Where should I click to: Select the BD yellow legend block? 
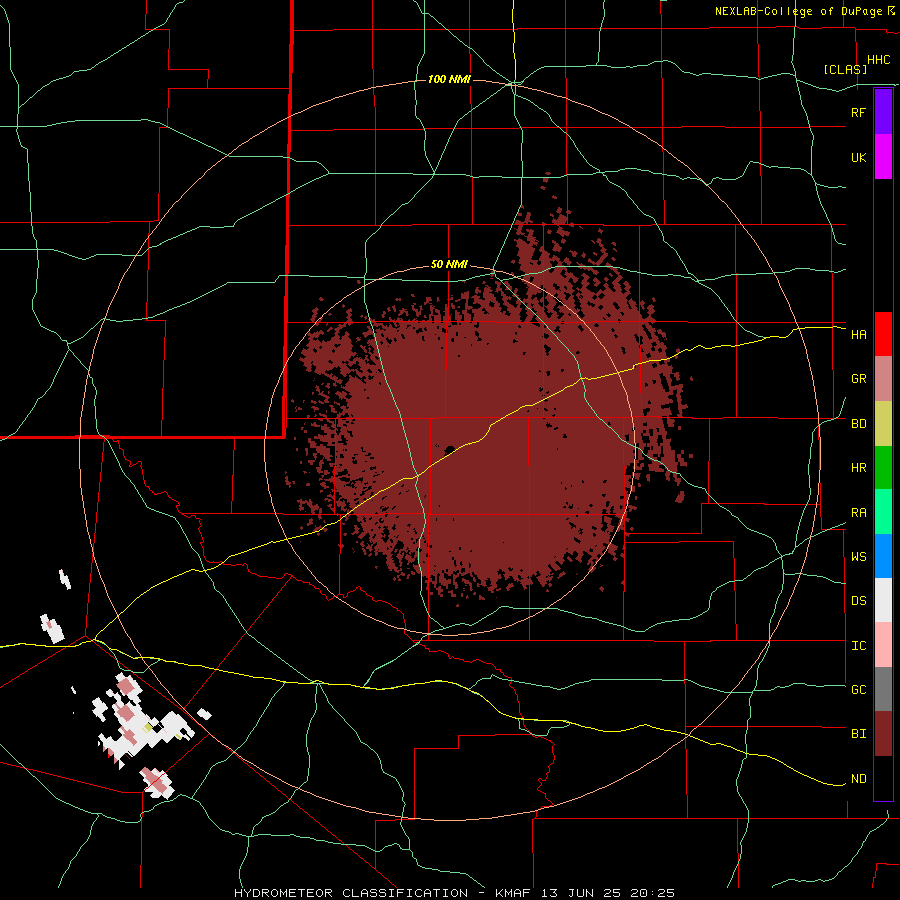click(x=883, y=424)
